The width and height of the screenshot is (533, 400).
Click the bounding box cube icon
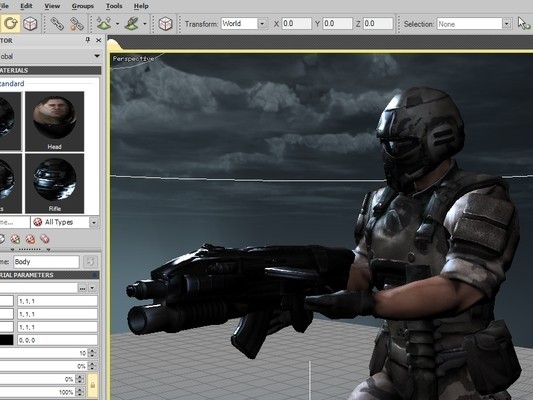165,24
